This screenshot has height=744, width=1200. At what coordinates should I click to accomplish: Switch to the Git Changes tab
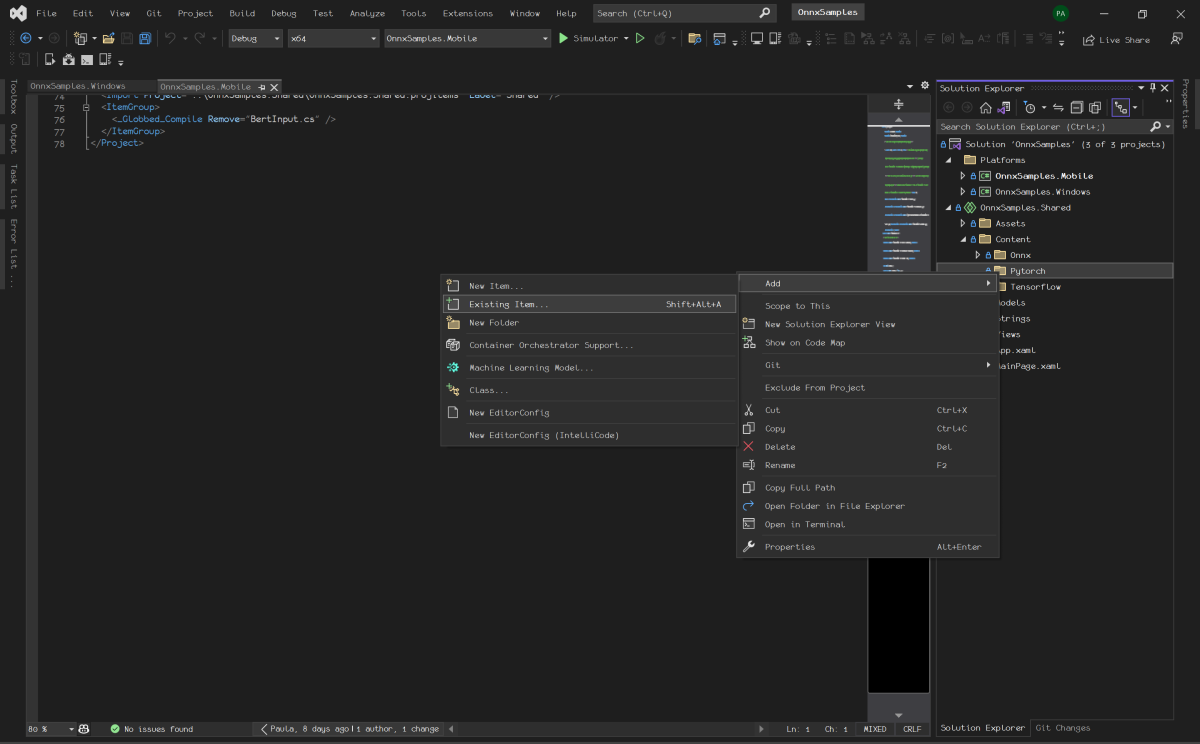pyautogui.click(x=1061, y=728)
